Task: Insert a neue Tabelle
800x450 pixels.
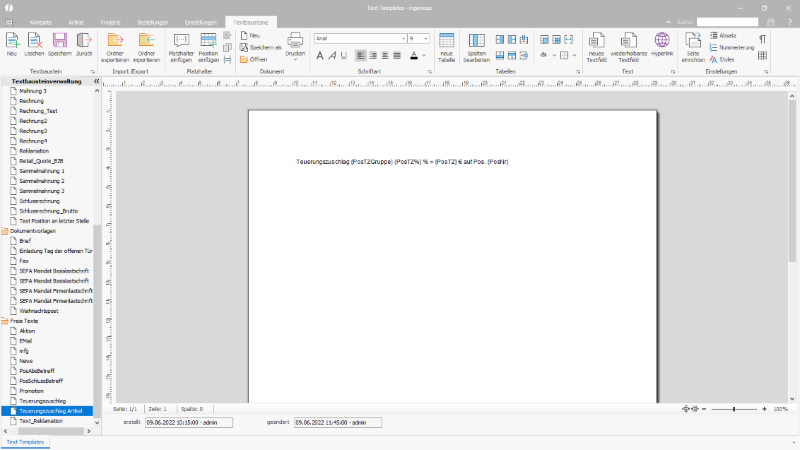Action: 446,47
